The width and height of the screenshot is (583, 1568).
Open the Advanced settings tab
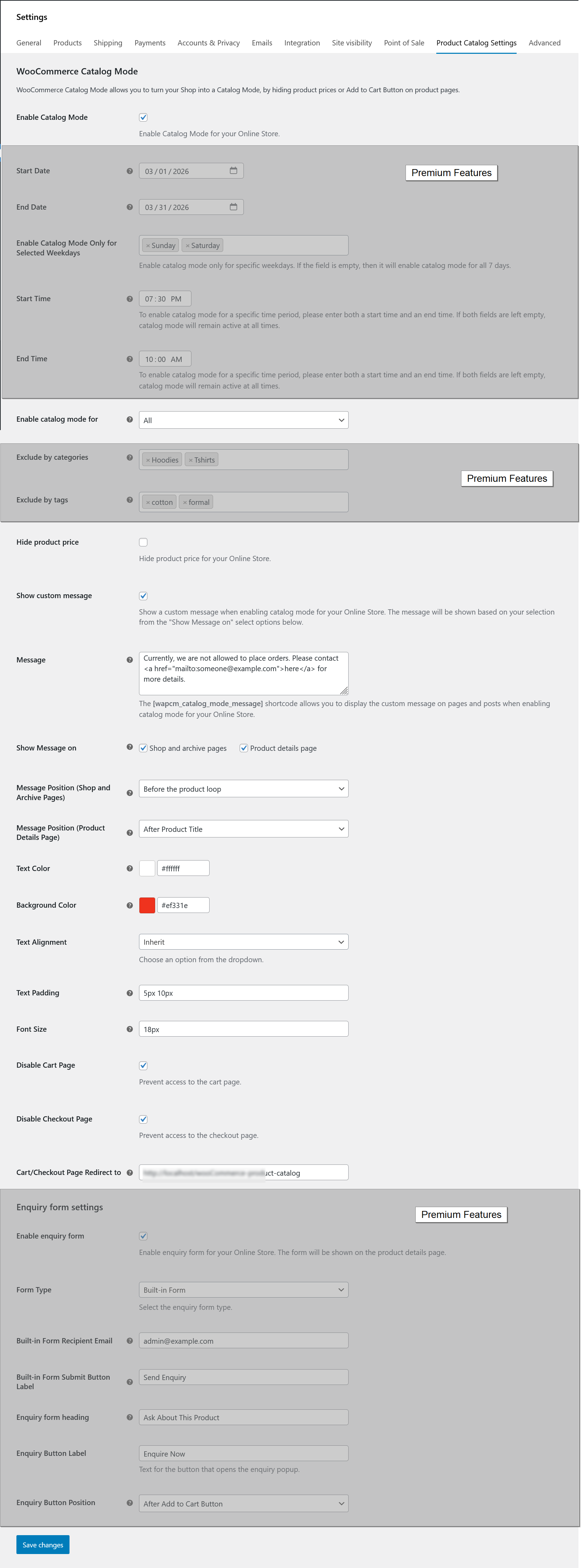pos(544,43)
